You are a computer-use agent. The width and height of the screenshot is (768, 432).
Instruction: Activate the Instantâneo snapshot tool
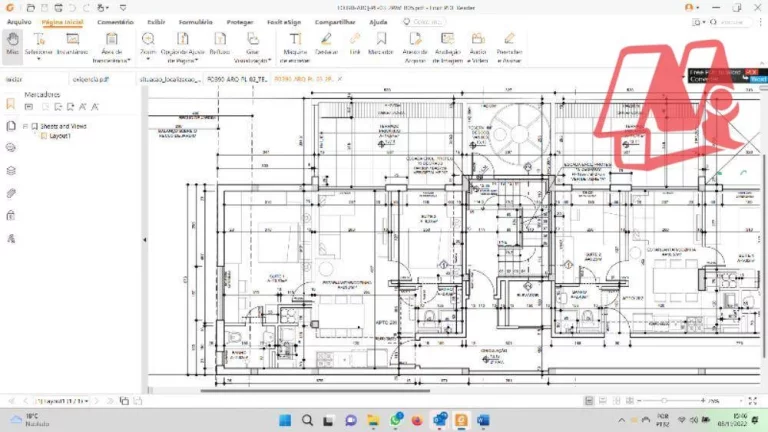[x=72, y=43]
